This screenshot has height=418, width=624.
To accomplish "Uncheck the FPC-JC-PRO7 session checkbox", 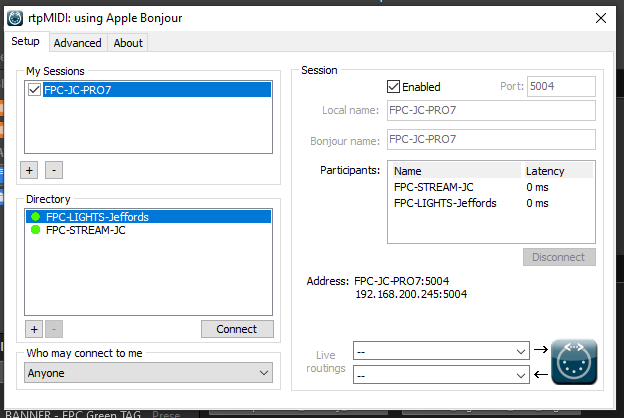I will (x=35, y=90).
